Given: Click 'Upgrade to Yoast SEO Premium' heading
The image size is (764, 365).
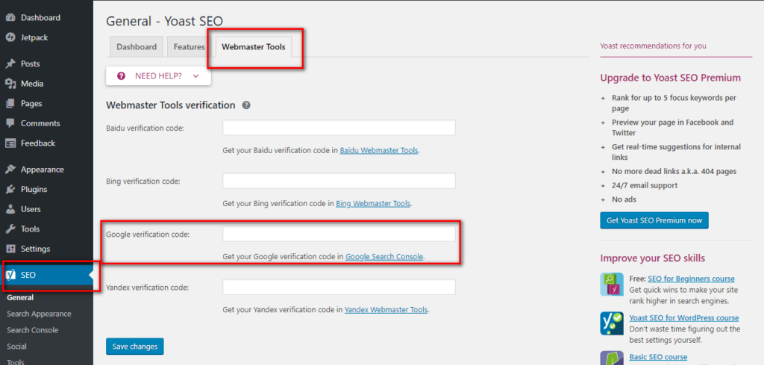Looking at the screenshot, I should [670, 78].
